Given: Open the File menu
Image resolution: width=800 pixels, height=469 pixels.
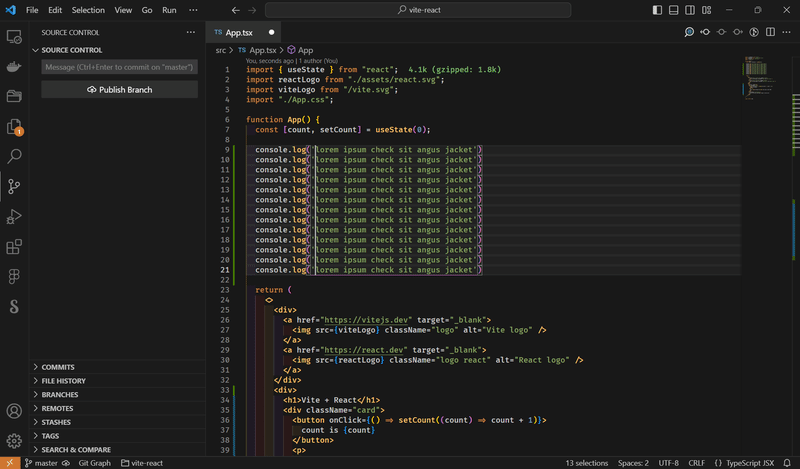Looking at the screenshot, I should pos(32,10).
